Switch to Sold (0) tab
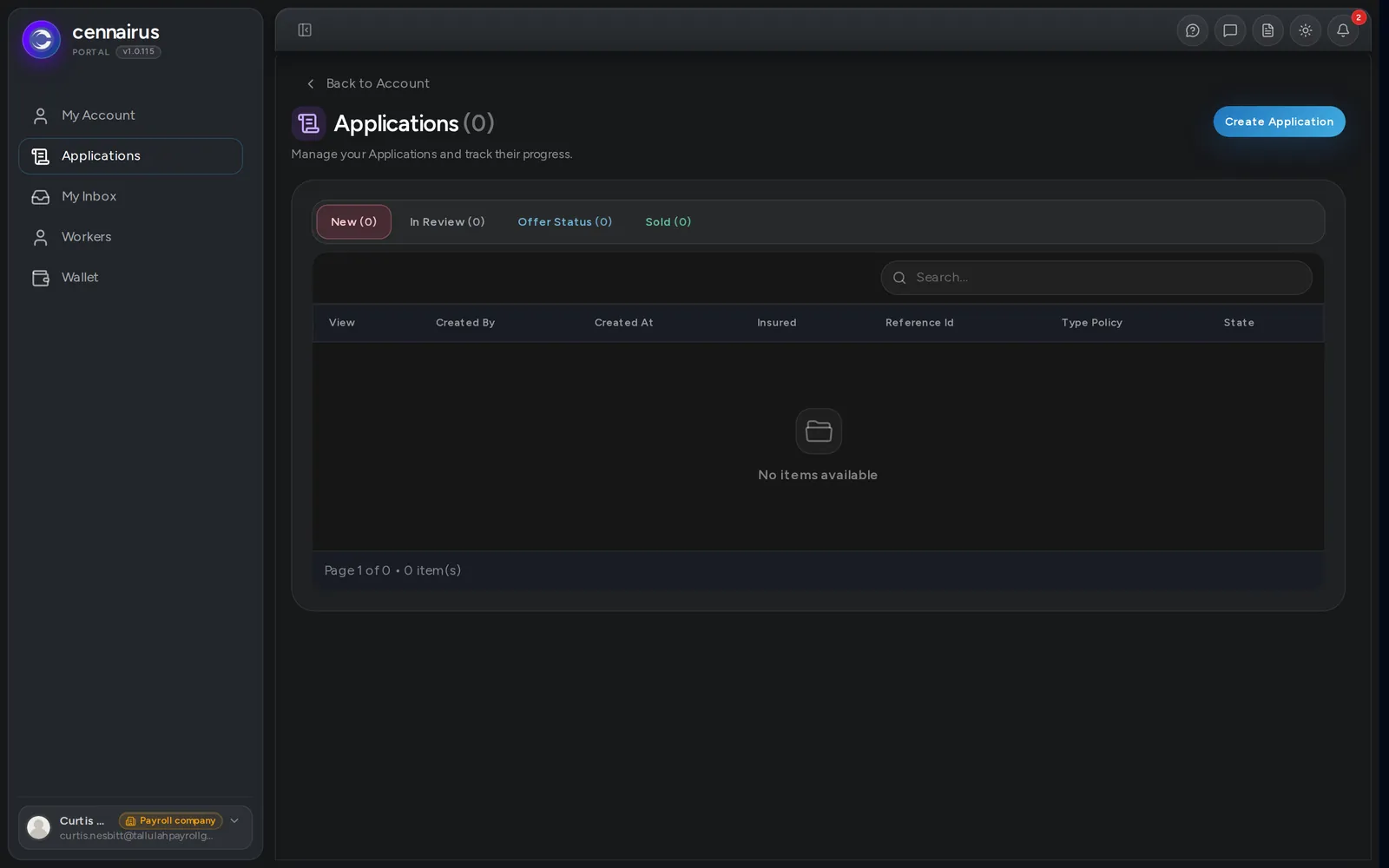This screenshot has height=868, width=1389. [x=668, y=222]
